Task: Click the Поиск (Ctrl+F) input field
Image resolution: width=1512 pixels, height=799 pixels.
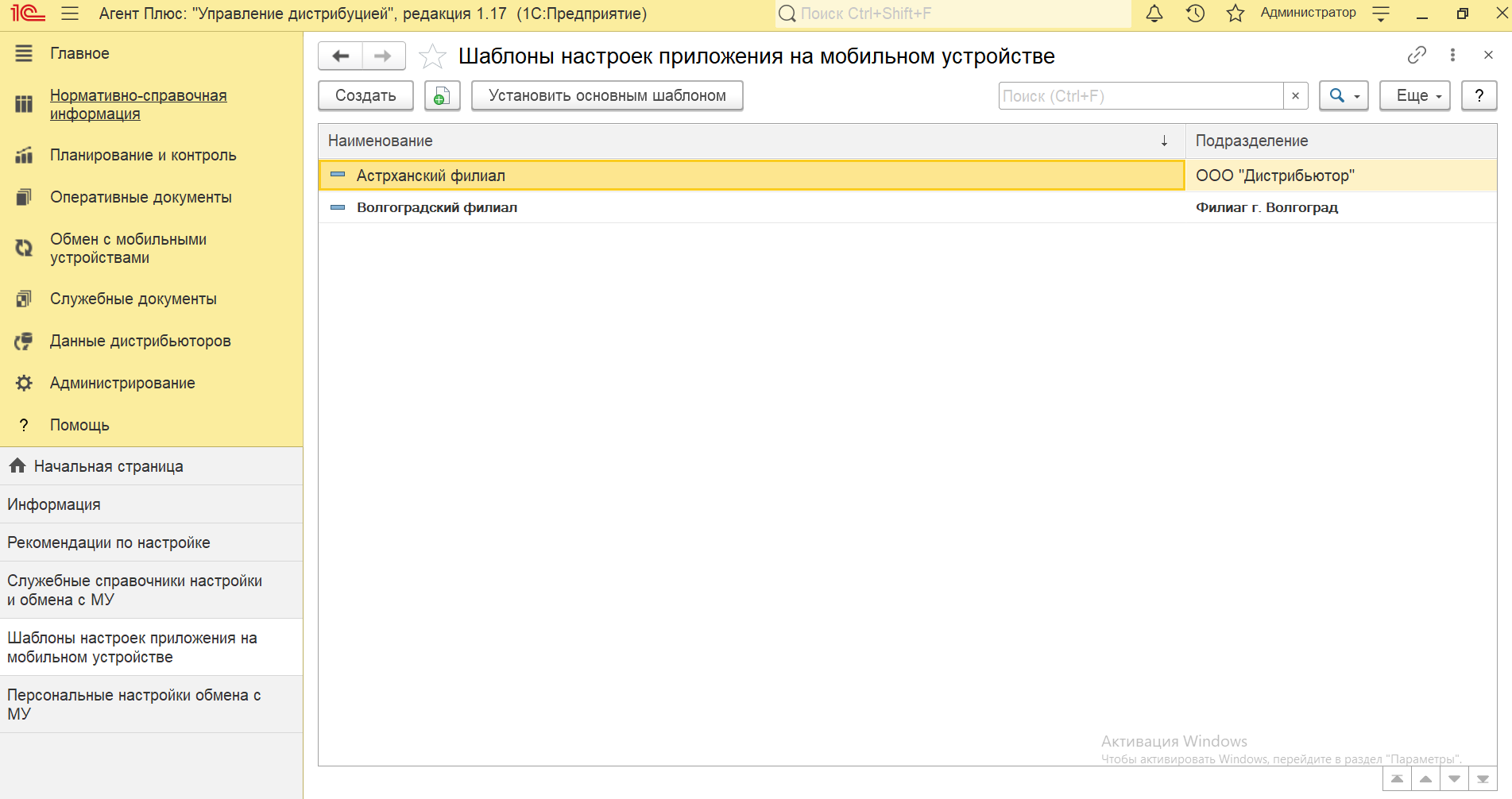Action: (1140, 96)
